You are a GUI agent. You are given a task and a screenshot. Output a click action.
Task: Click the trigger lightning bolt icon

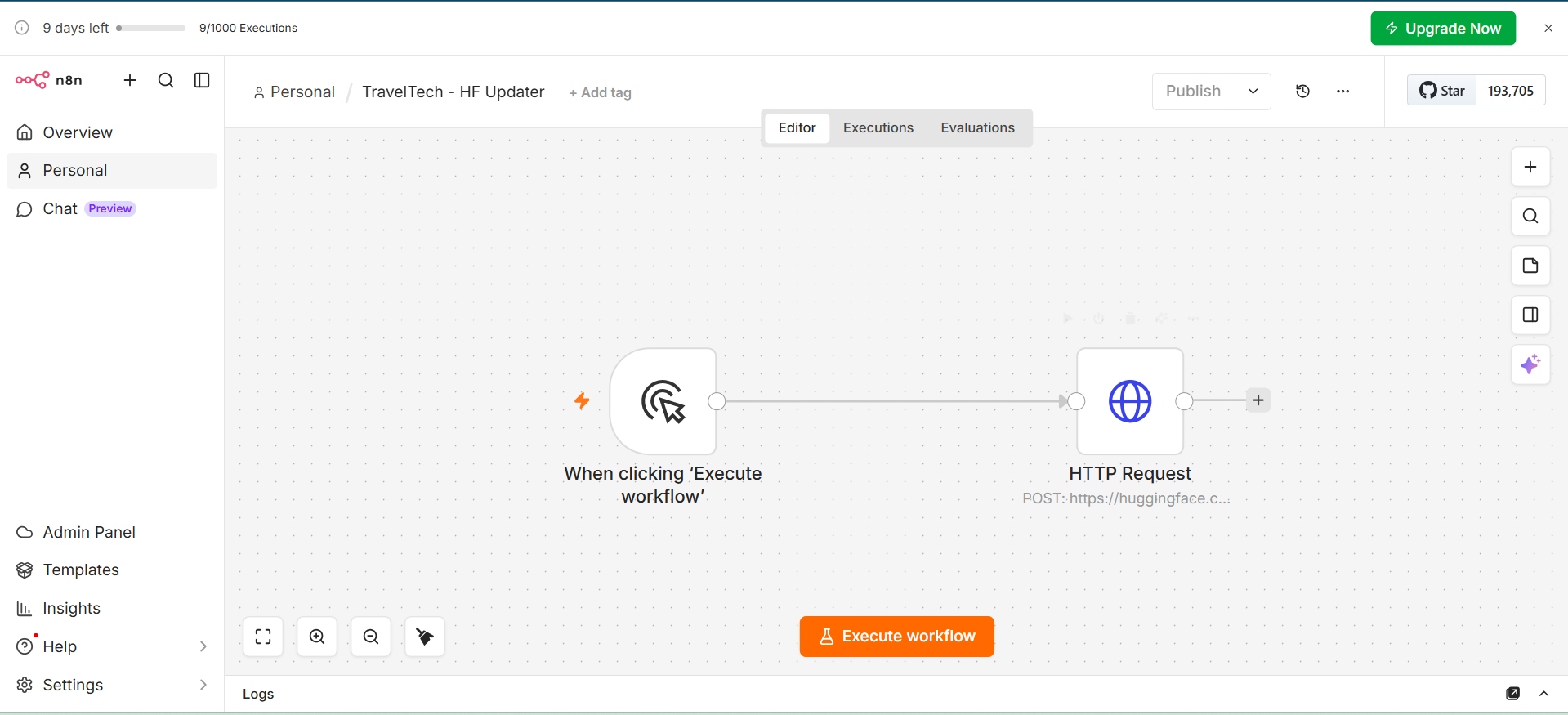582,400
